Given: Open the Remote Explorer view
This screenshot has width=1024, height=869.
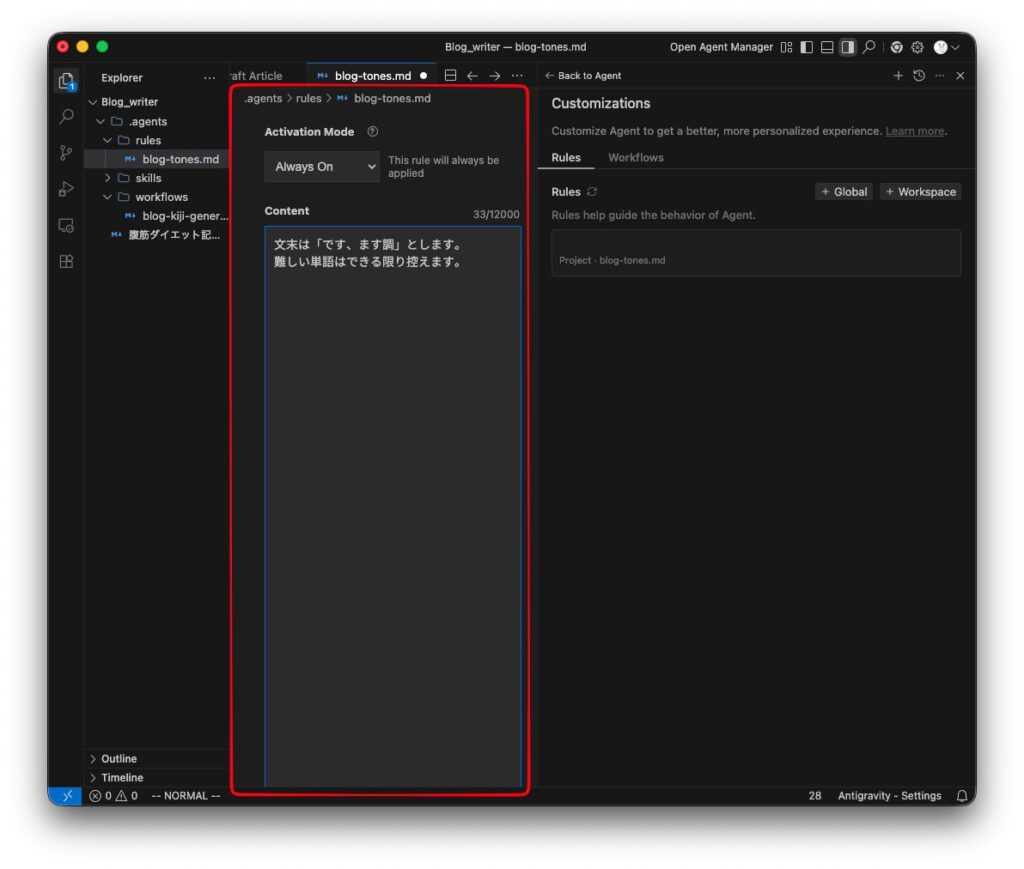Looking at the screenshot, I should tap(66, 225).
